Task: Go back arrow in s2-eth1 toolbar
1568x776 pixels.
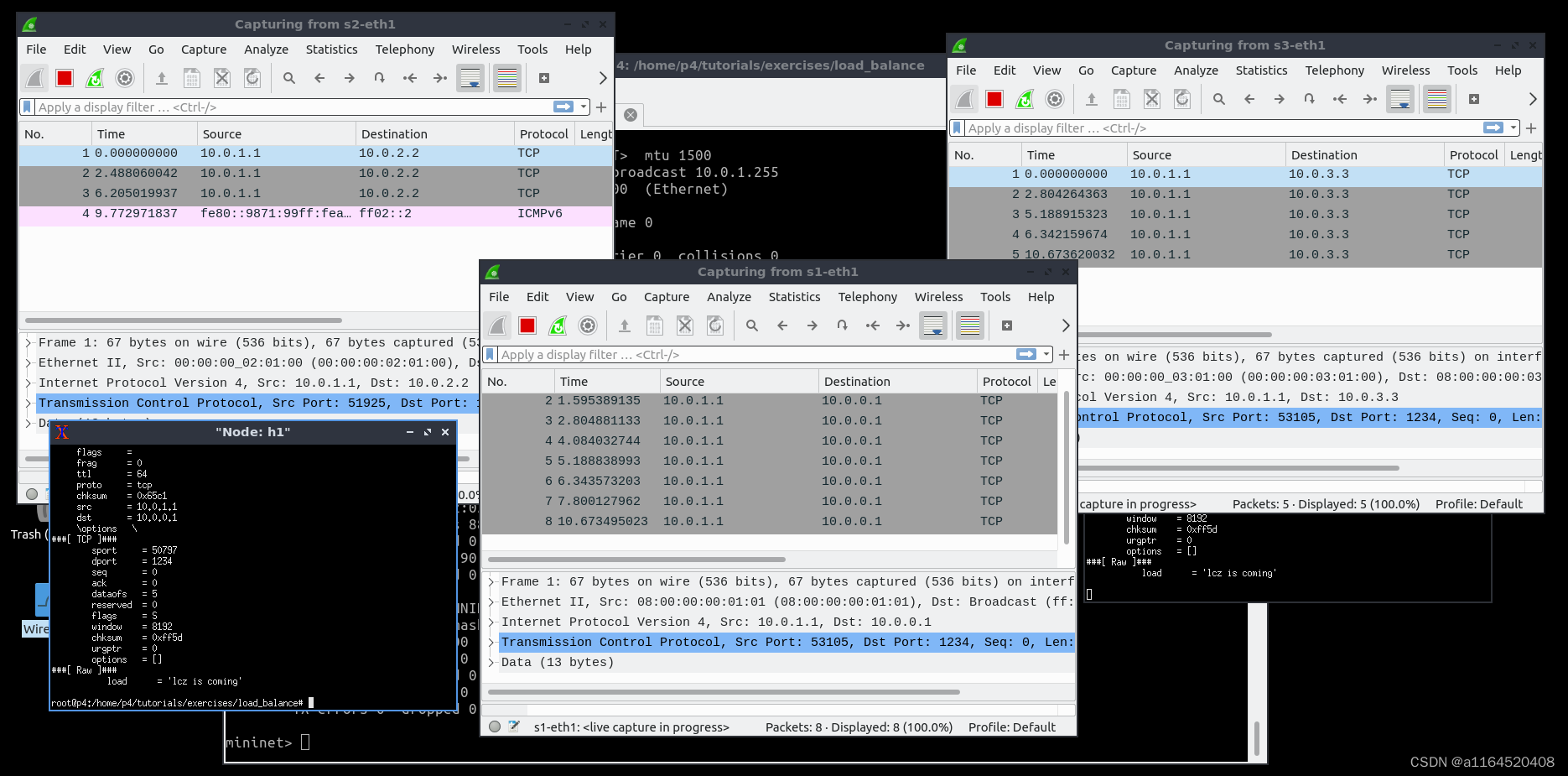Action: click(x=319, y=78)
